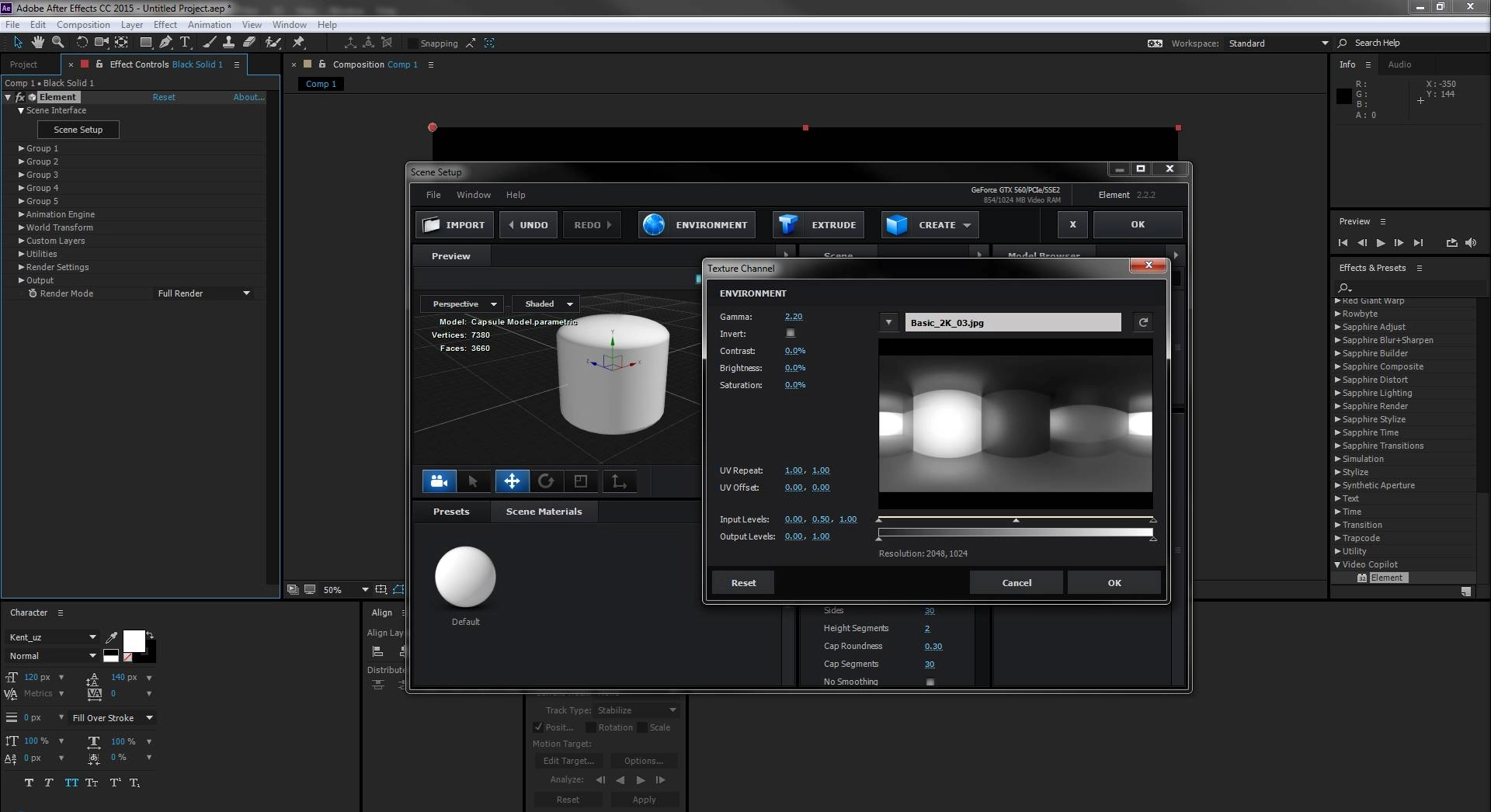1491x812 pixels.
Task: Click the Input Levels midpoint slider marker
Action: pos(1016,520)
